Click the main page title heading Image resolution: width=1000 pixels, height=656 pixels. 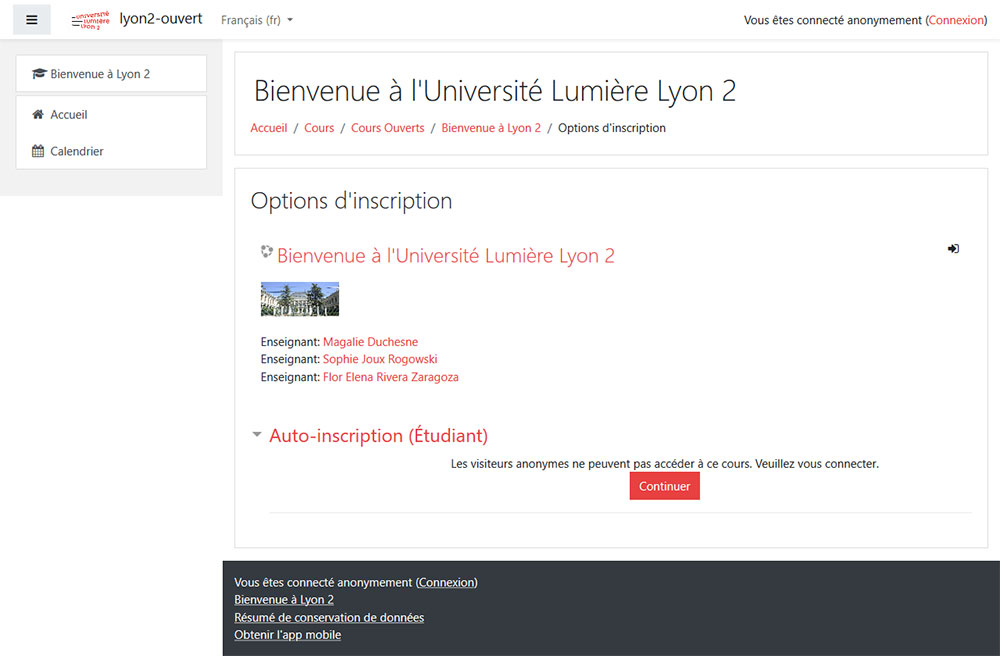[495, 91]
